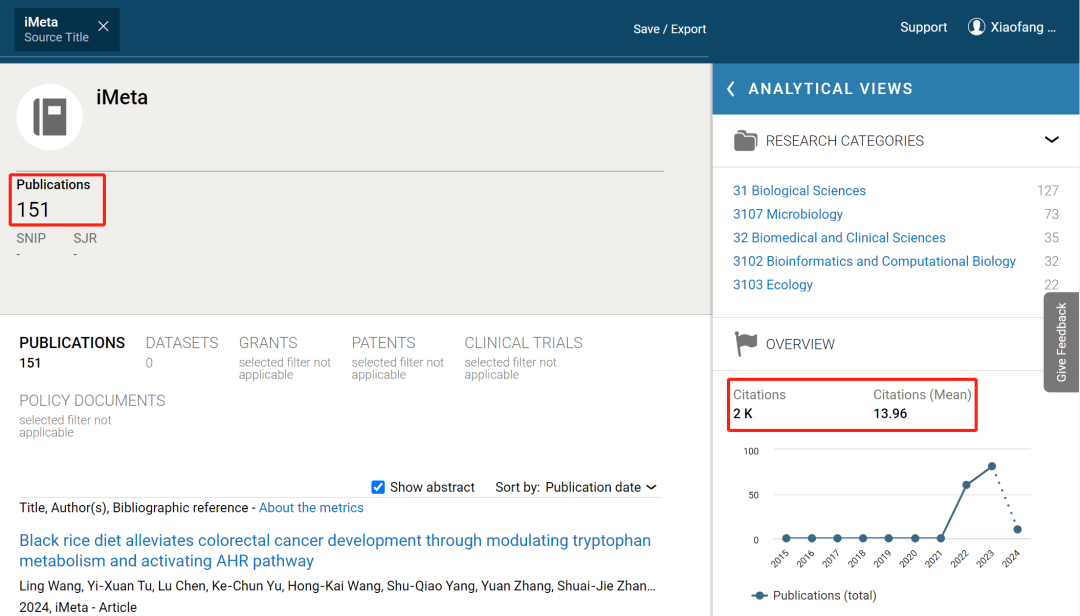Click the iMeta journal title heading
The height and width of the screenshot is (616, 1080).
[122, 97]
